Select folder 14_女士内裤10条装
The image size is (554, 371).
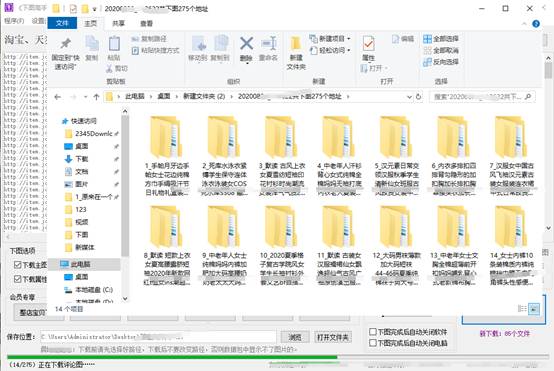point(511,246)
